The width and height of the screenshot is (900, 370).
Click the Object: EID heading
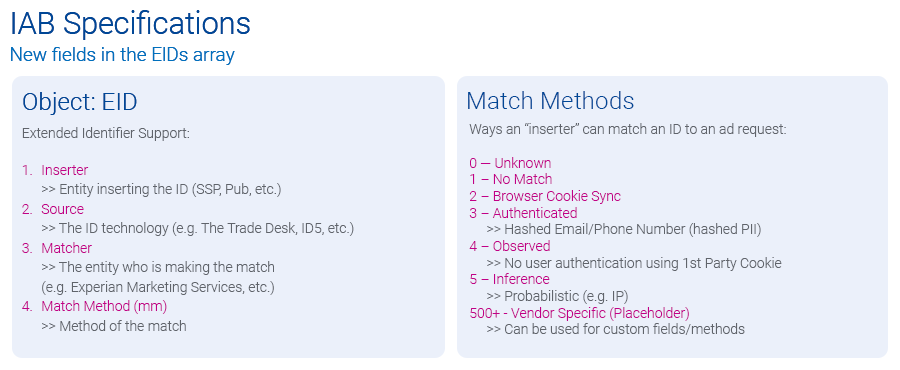[80, 102]
